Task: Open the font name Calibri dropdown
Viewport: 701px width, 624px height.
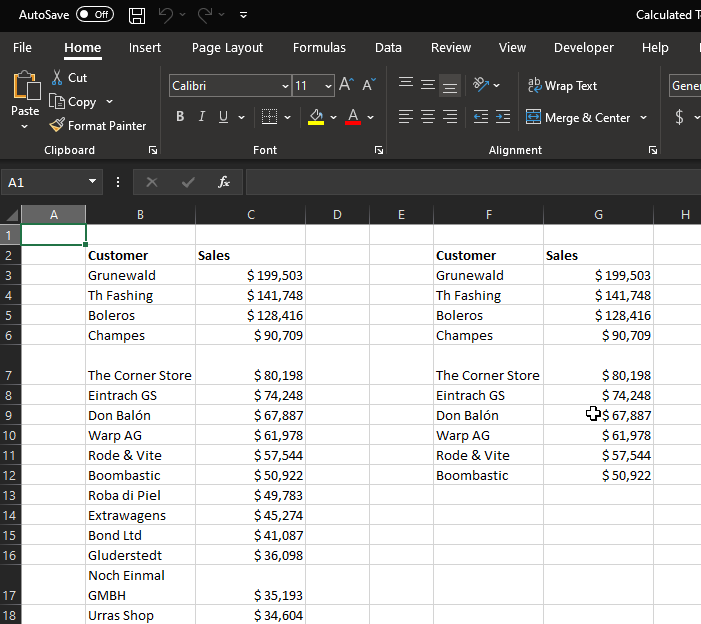Action: coord(285,86)
